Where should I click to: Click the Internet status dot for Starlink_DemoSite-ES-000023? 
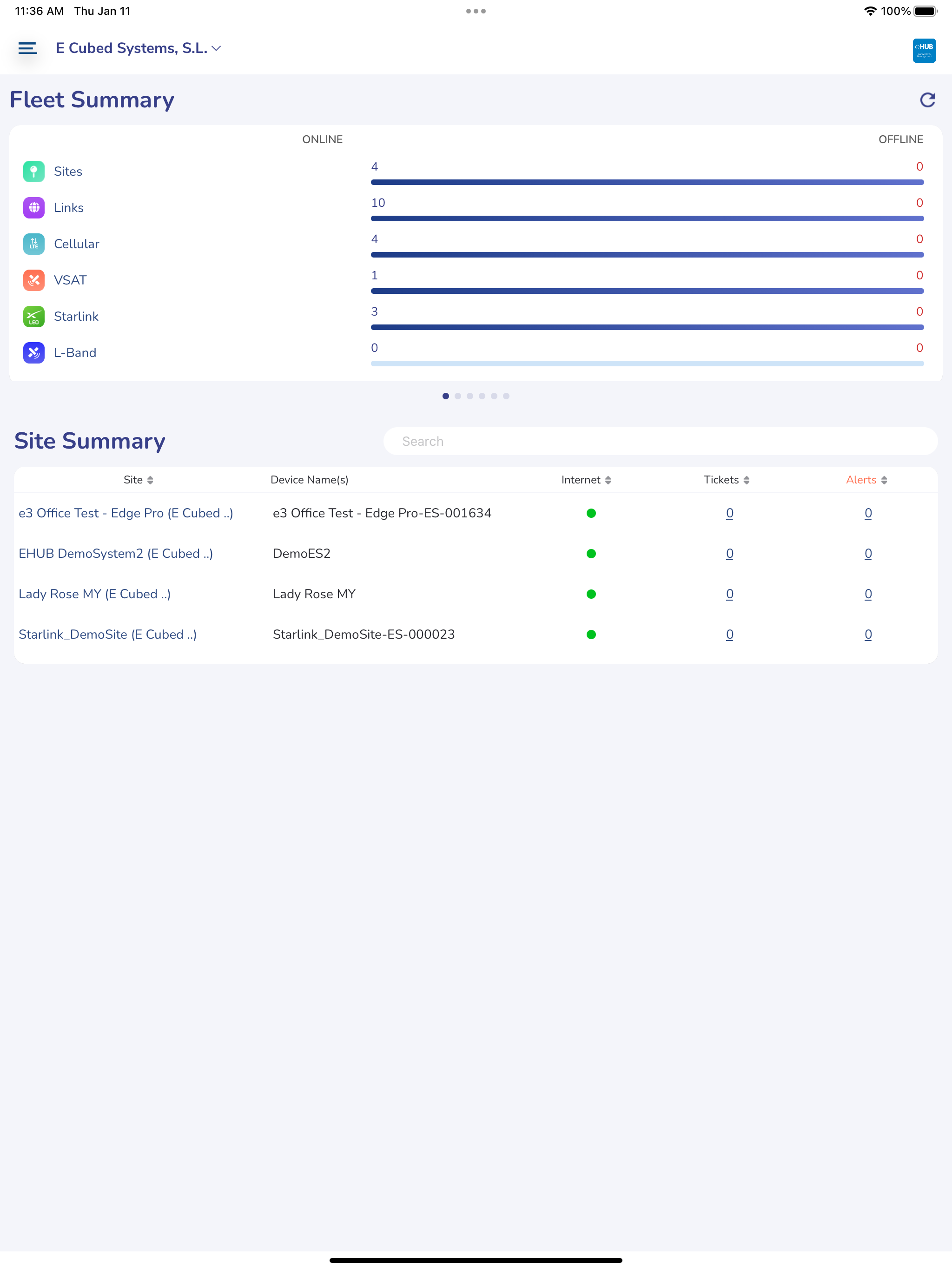[x=591, y=635]
